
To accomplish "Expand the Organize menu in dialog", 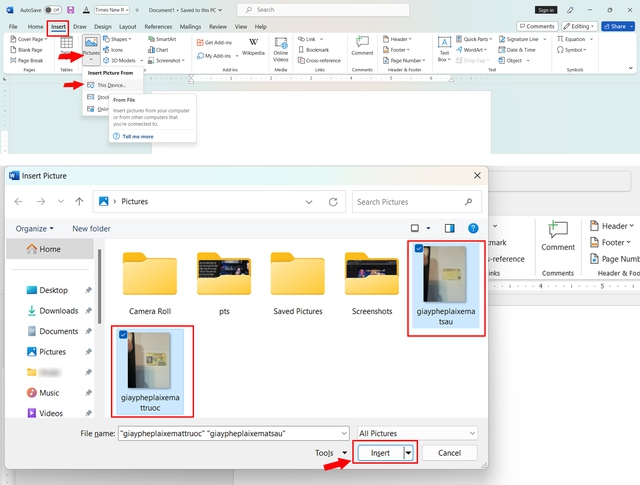I will (x=36, y=228).
